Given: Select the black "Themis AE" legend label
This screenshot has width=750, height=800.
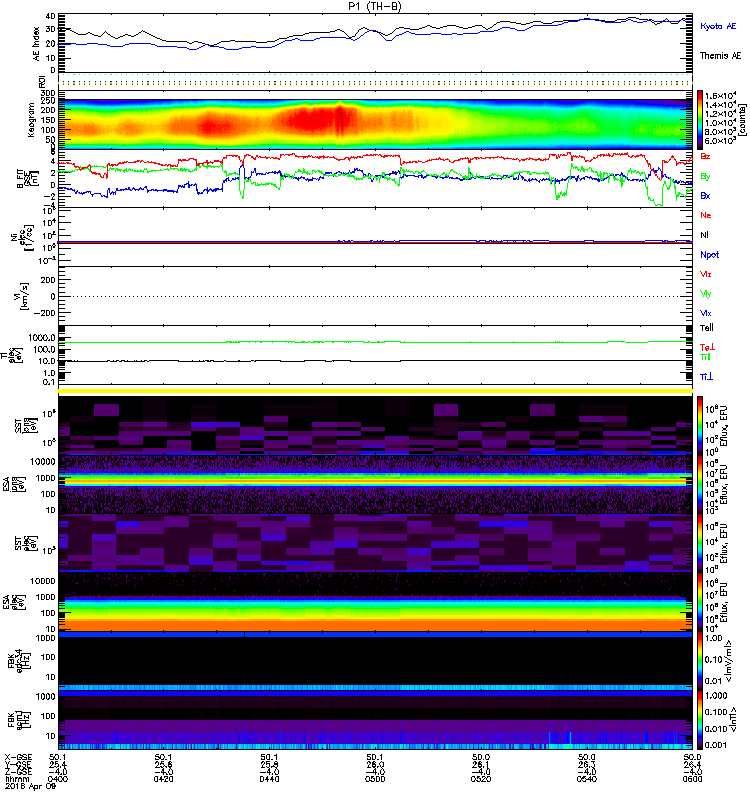Looking at the screenshot, I should coord(720,56).
